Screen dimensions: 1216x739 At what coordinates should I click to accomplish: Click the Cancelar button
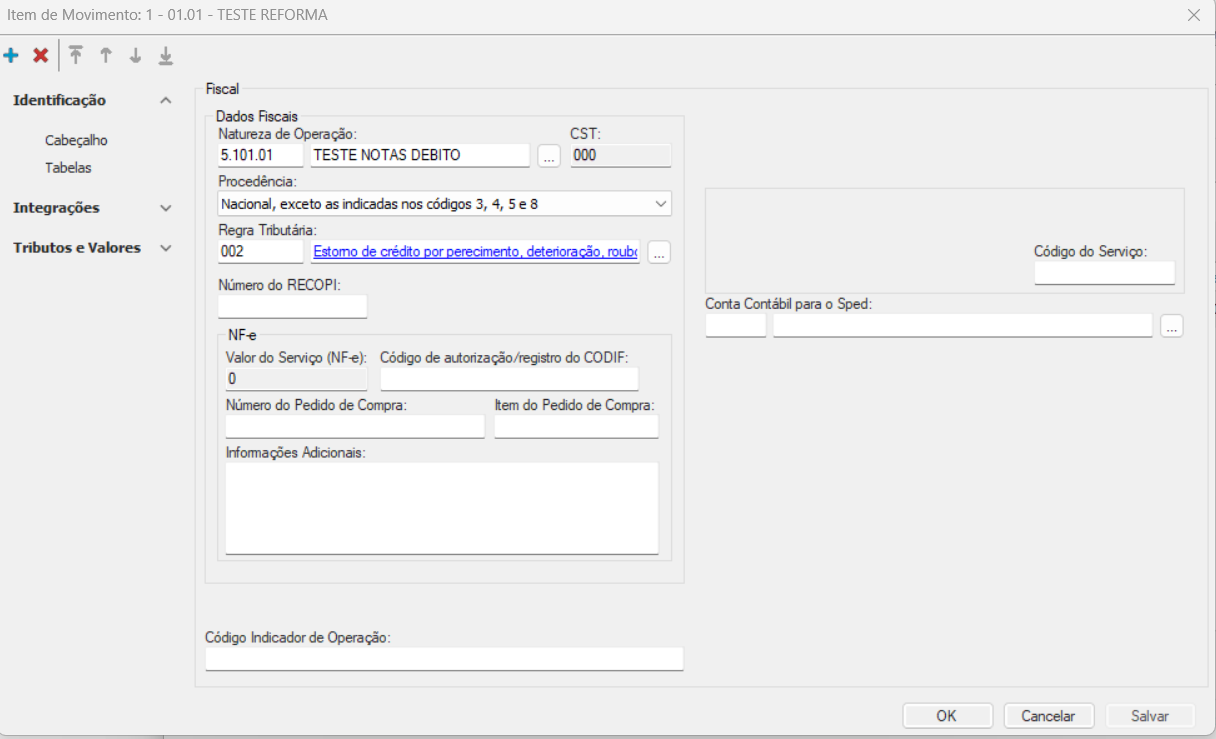click(x=1048, y=716)
